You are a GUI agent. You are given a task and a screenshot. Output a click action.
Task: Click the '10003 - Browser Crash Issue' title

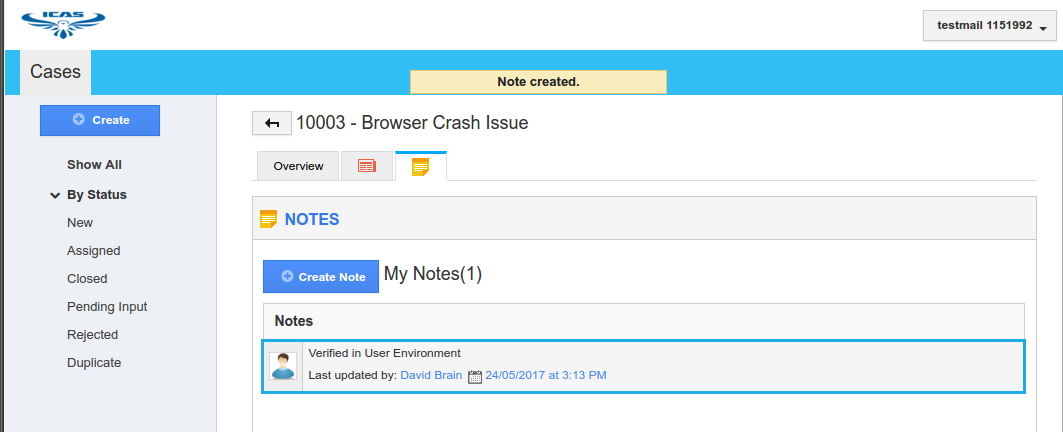click(x=412, y=123)
